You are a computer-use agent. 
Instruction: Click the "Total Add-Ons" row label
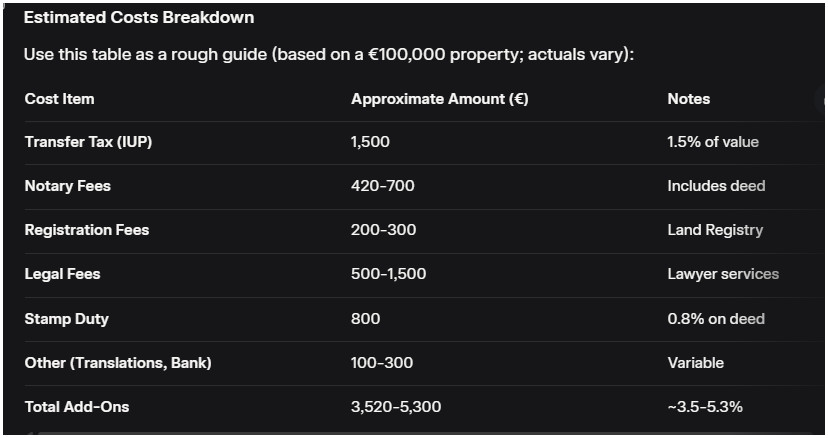tap(77, 407)
